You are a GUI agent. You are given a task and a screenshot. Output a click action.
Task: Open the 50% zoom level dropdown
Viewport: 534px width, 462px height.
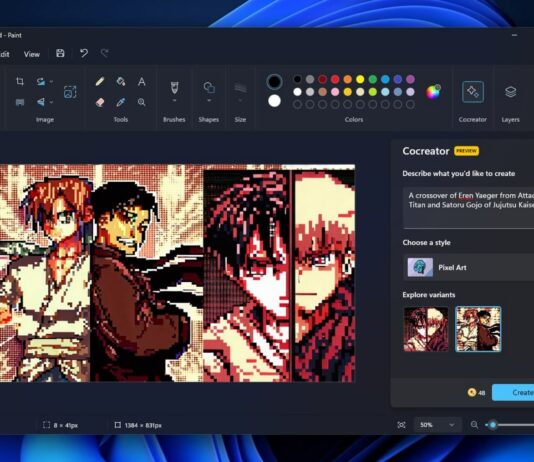coord(438,425)
